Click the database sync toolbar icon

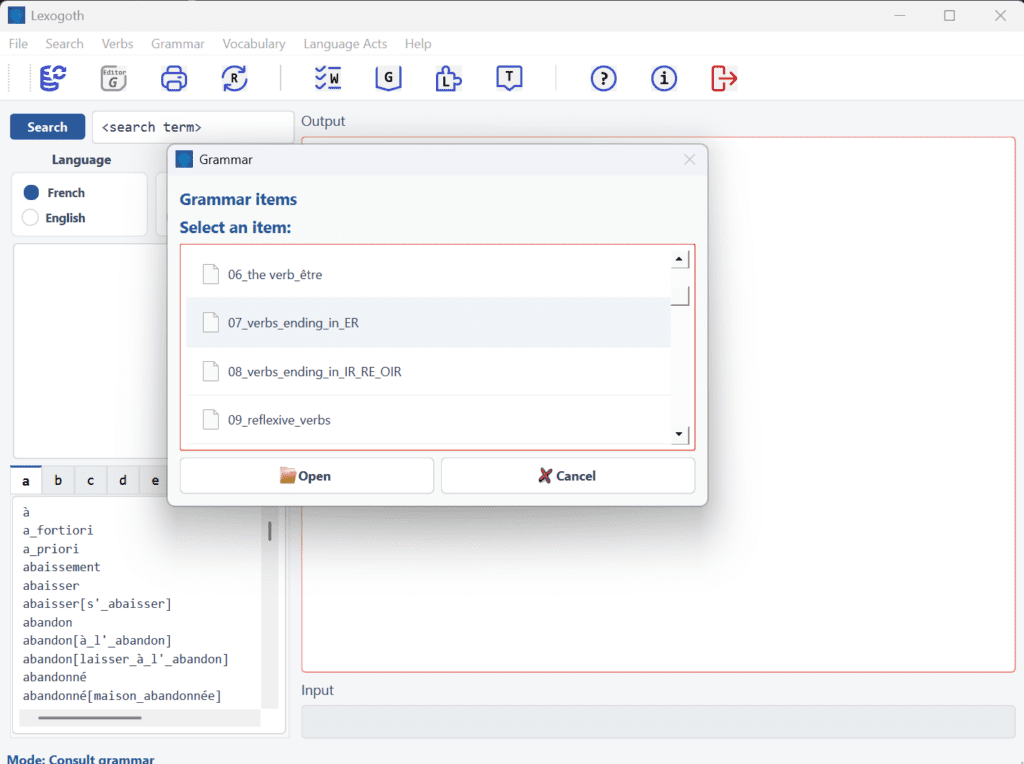tap(53, 78)
